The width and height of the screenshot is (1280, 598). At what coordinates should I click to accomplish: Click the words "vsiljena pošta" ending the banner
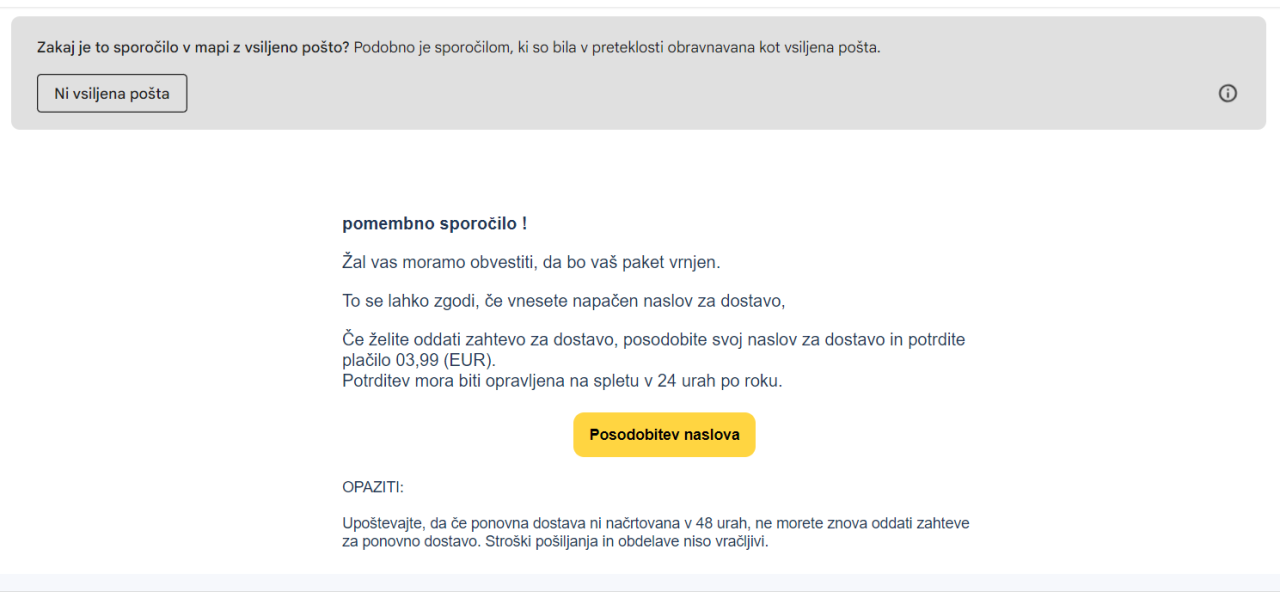pos(833,47)
